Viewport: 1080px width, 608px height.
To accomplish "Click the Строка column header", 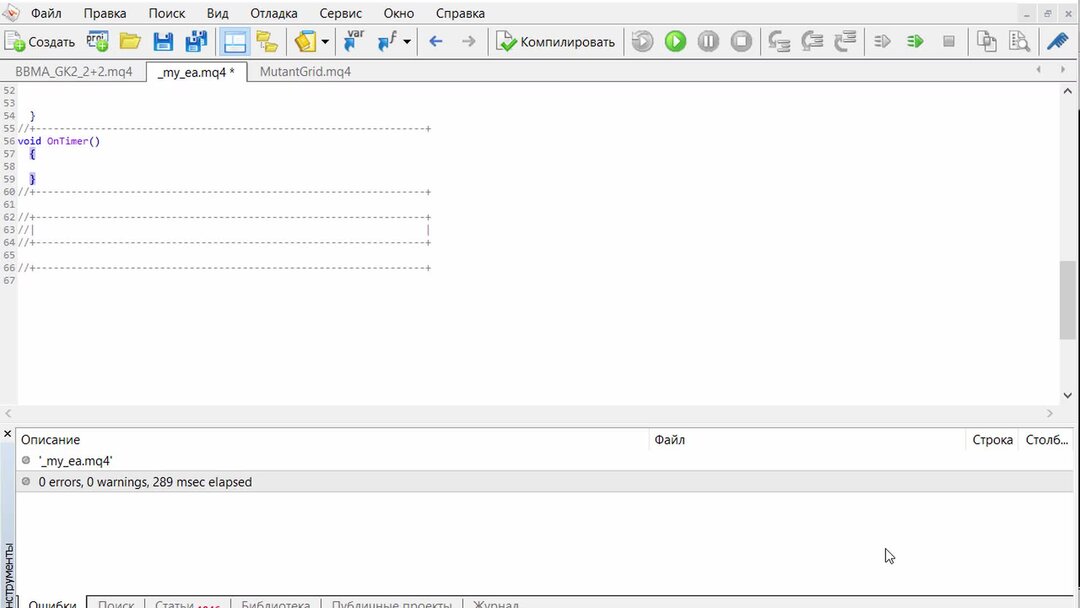I will [993, 439].
